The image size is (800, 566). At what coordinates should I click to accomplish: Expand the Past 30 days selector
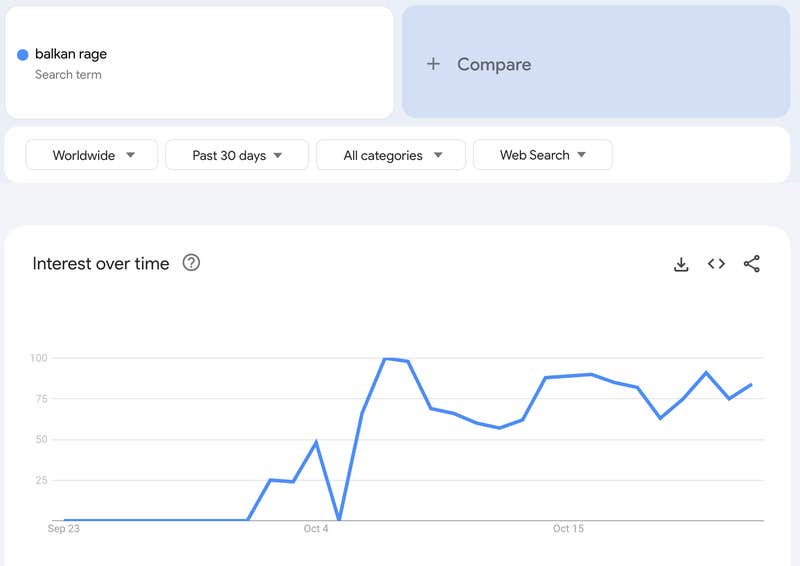tap(237, 155)
